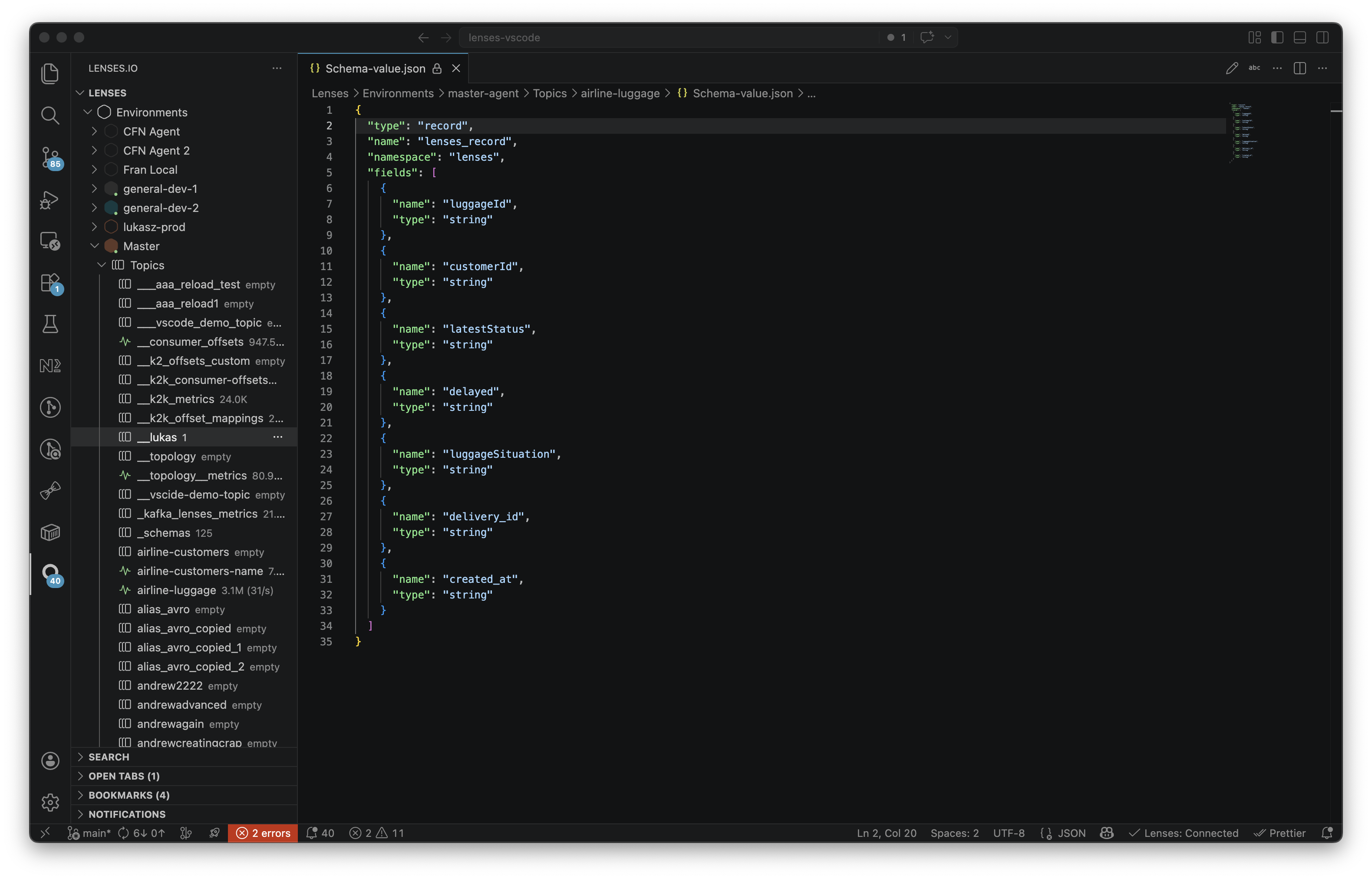
Task: Toggle the bottom panel visibility
Action: click(x=1299, y=38)
